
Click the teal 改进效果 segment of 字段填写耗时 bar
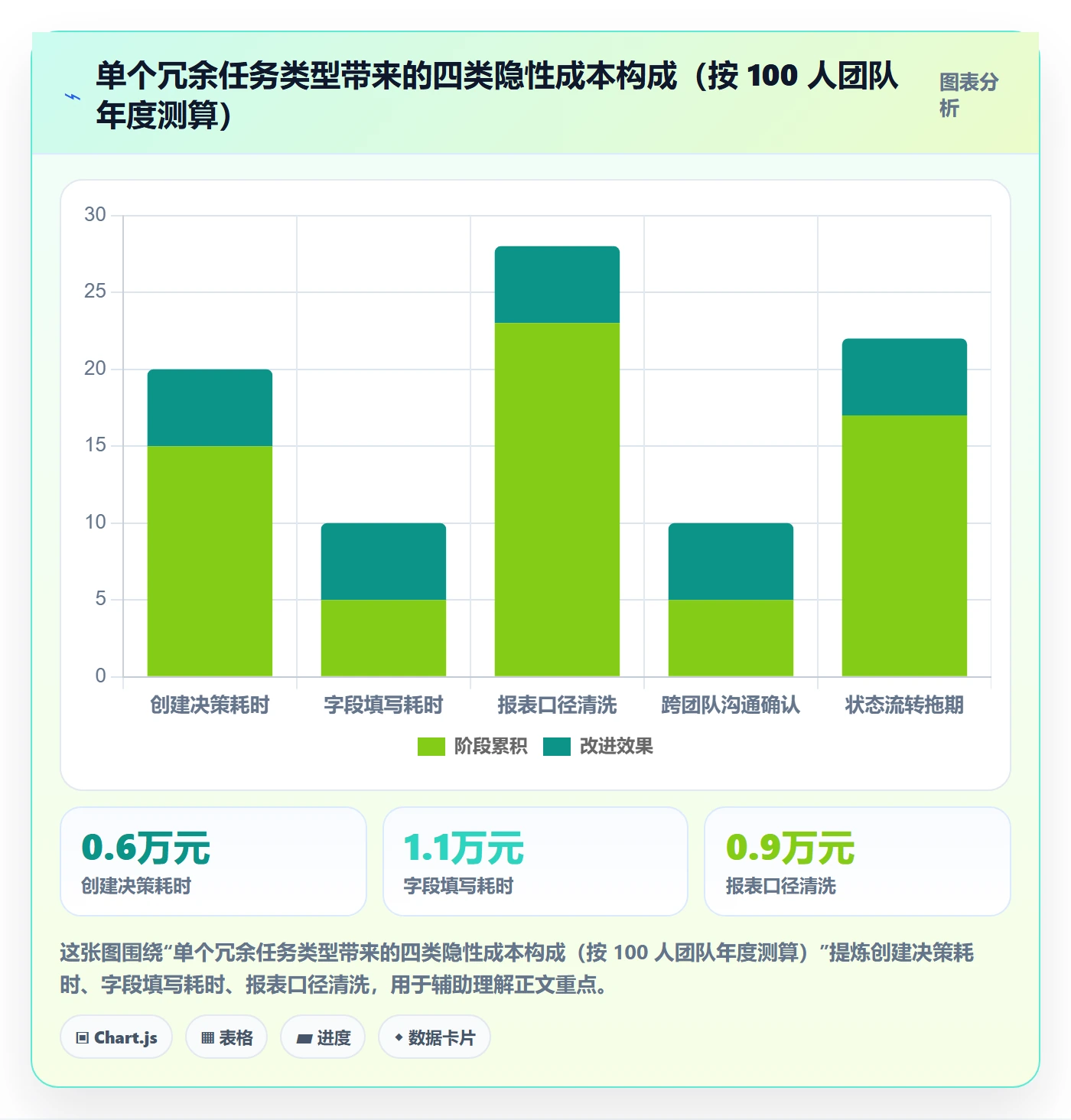tap(383, 562)
